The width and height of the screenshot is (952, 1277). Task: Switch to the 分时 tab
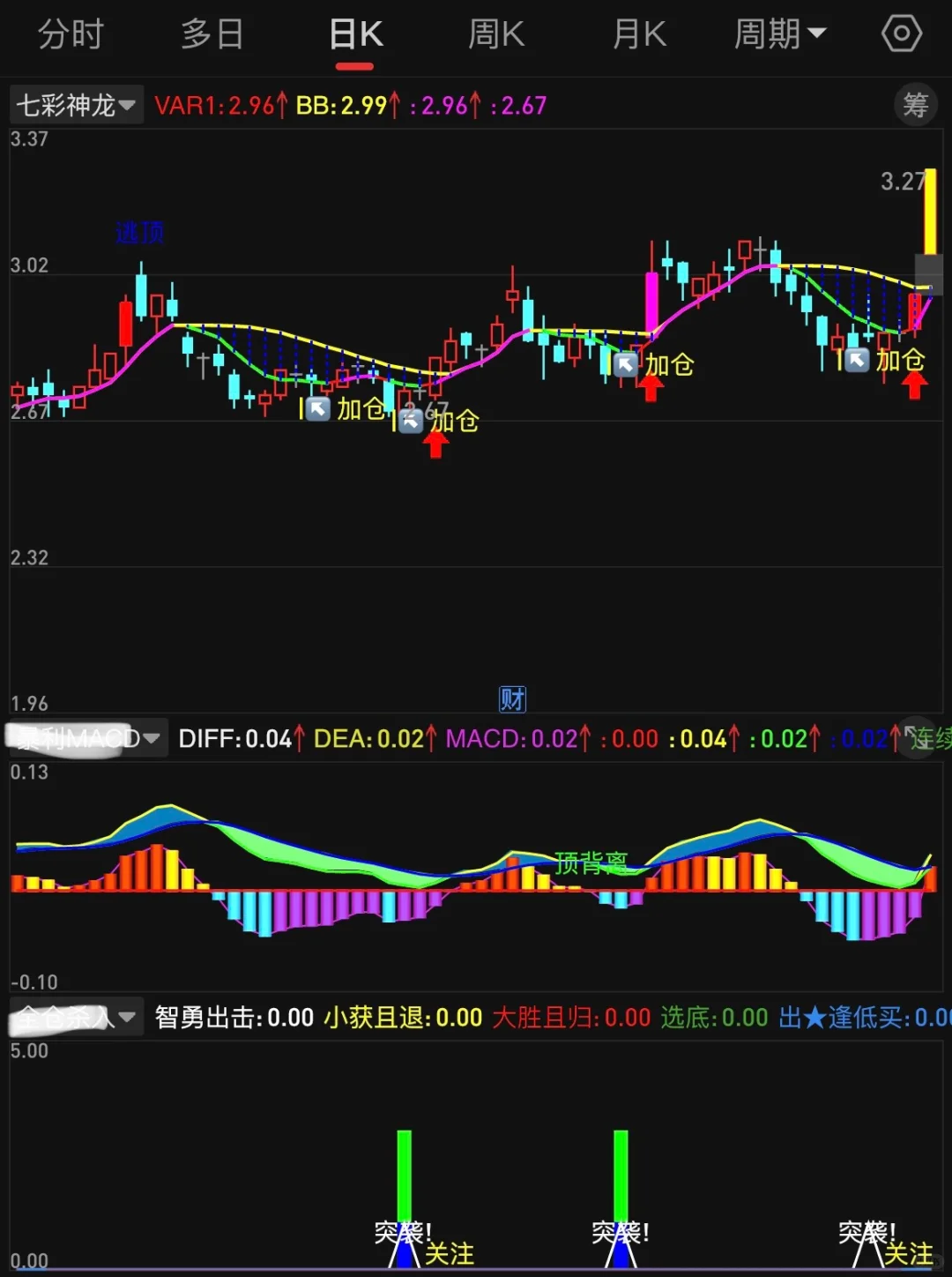pos(71,35)
